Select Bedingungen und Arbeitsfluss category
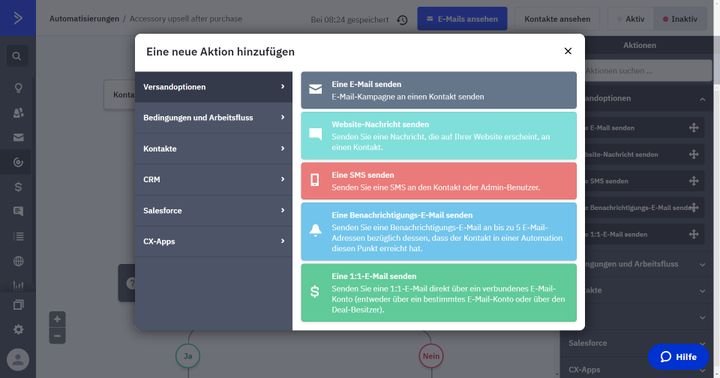 (x=214, y=118)
